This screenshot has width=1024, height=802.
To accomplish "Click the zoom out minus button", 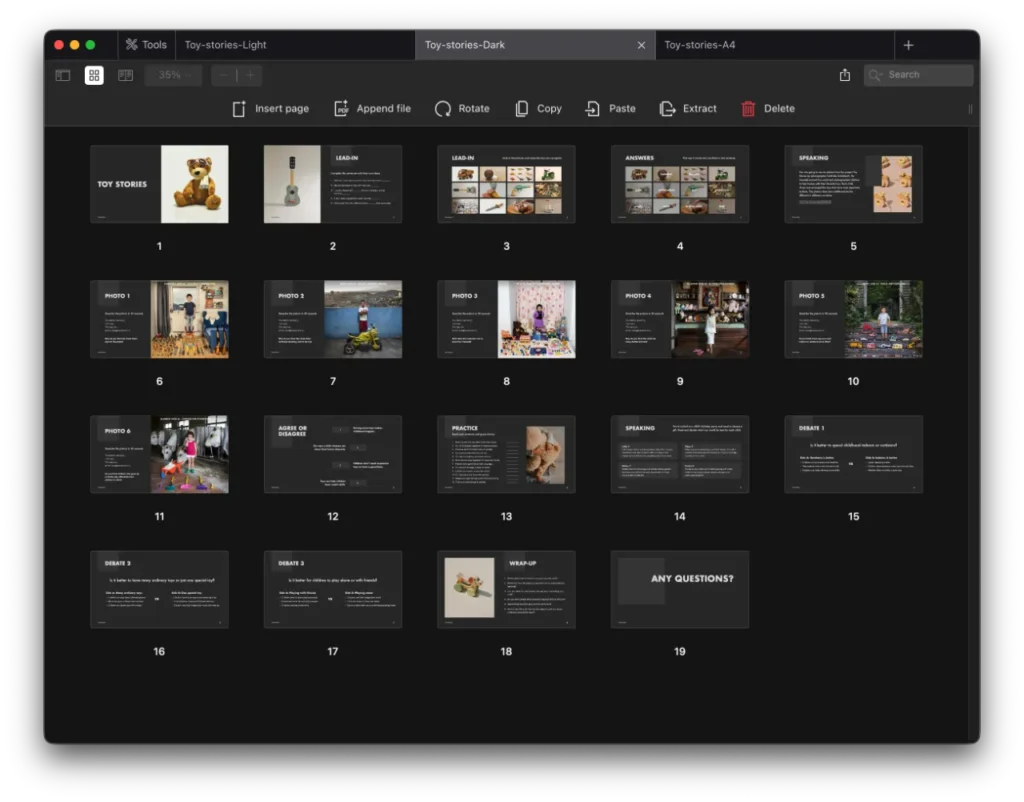I will (224, 75).
